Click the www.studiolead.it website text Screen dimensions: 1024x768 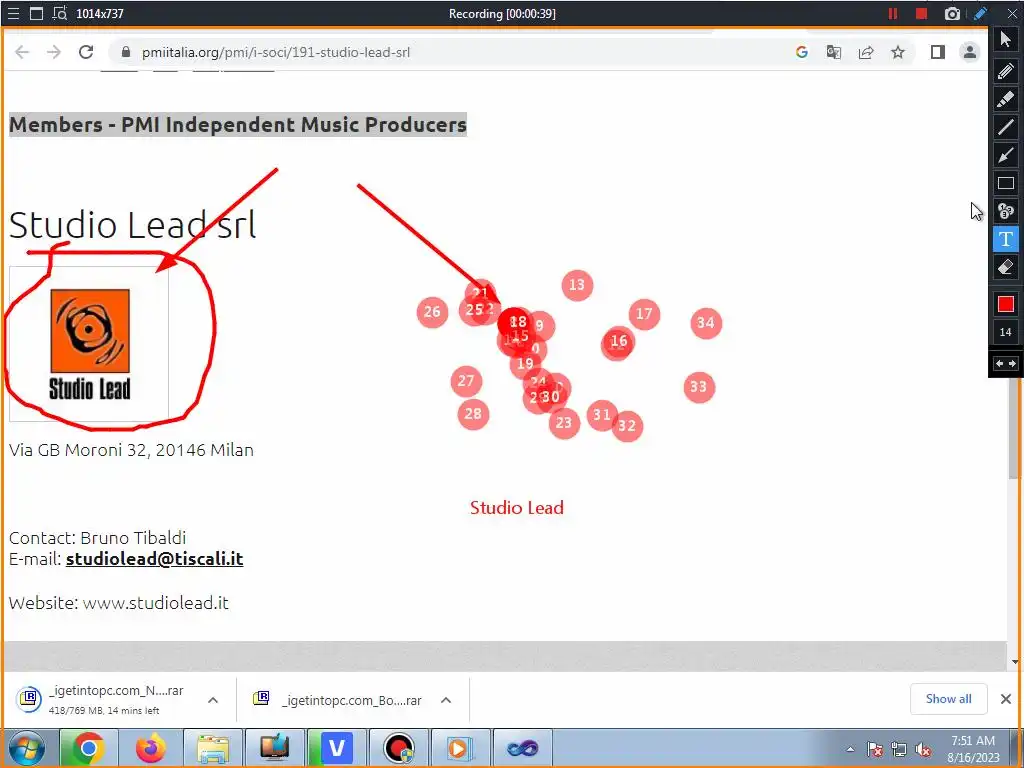click(155, 603)
